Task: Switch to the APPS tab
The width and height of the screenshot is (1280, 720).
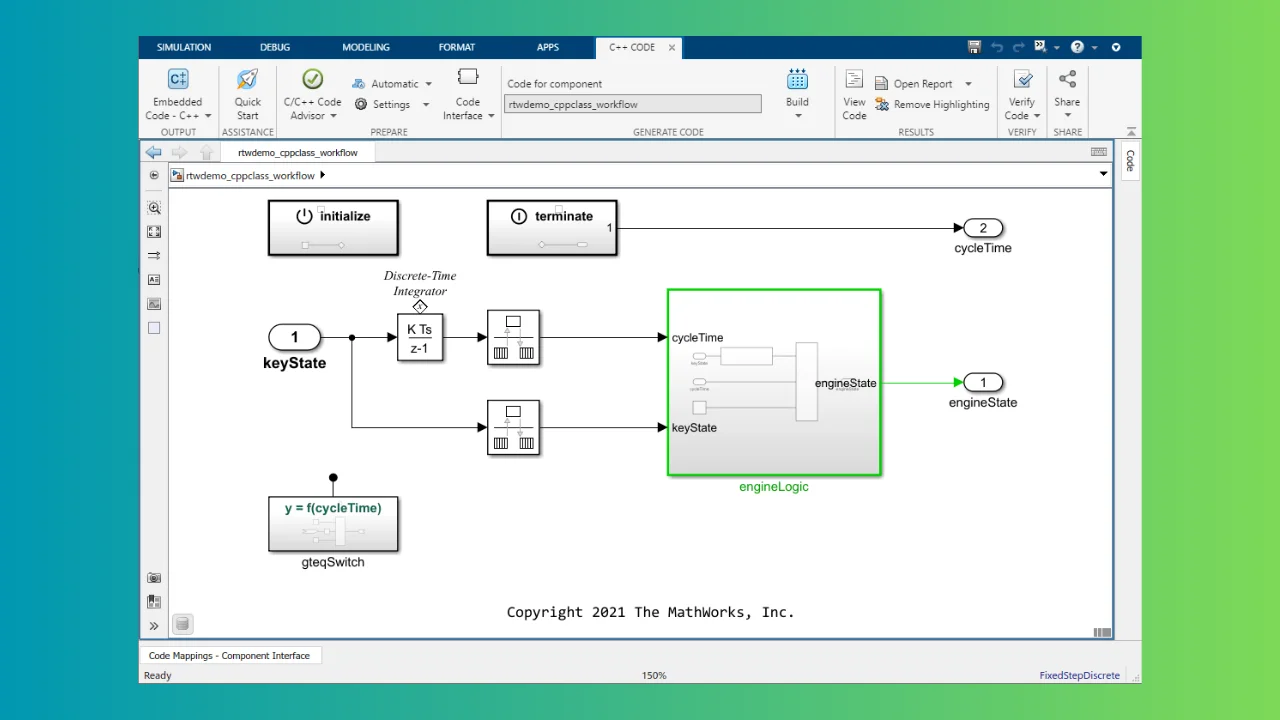Action: [x=548, y=47]
